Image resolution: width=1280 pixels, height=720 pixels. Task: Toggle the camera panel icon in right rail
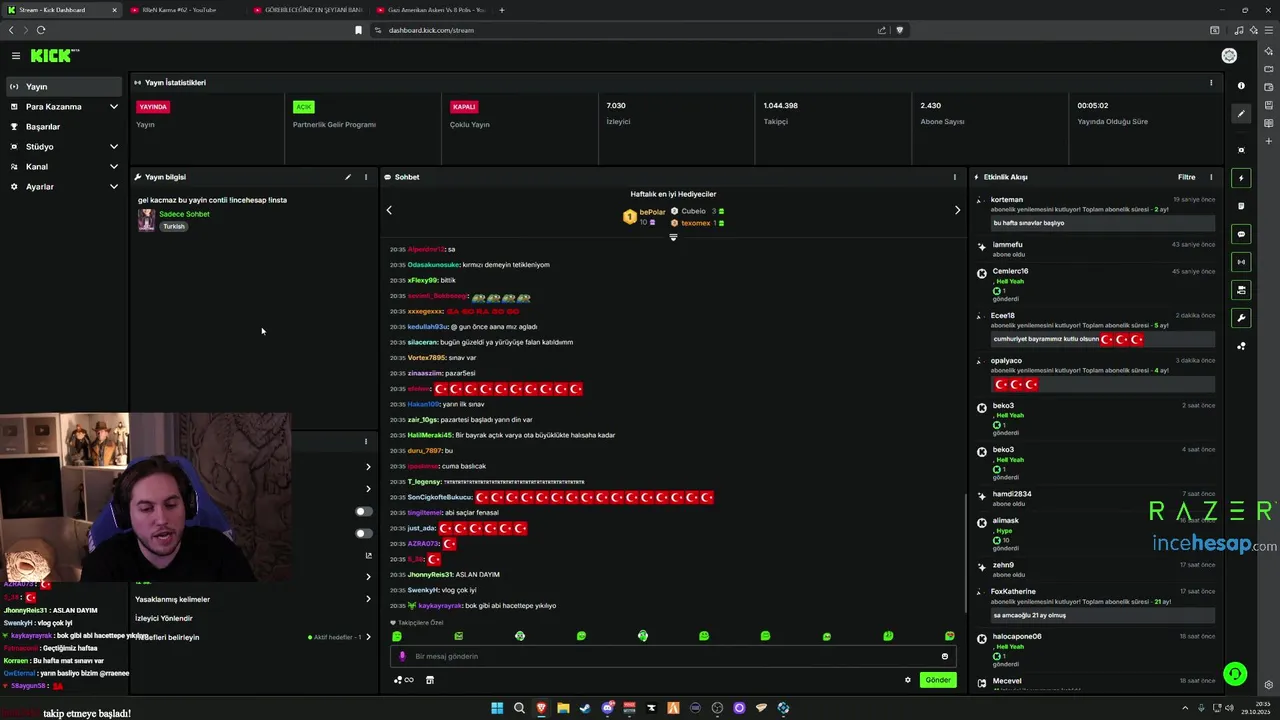[1241, 290]
